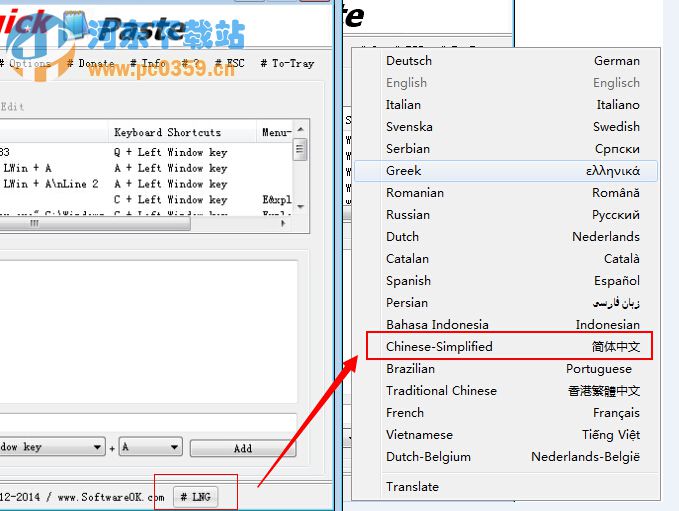Screen dimensions: 679x511
Task: Select Spanish (Español) language
Action: pos(506,281)
